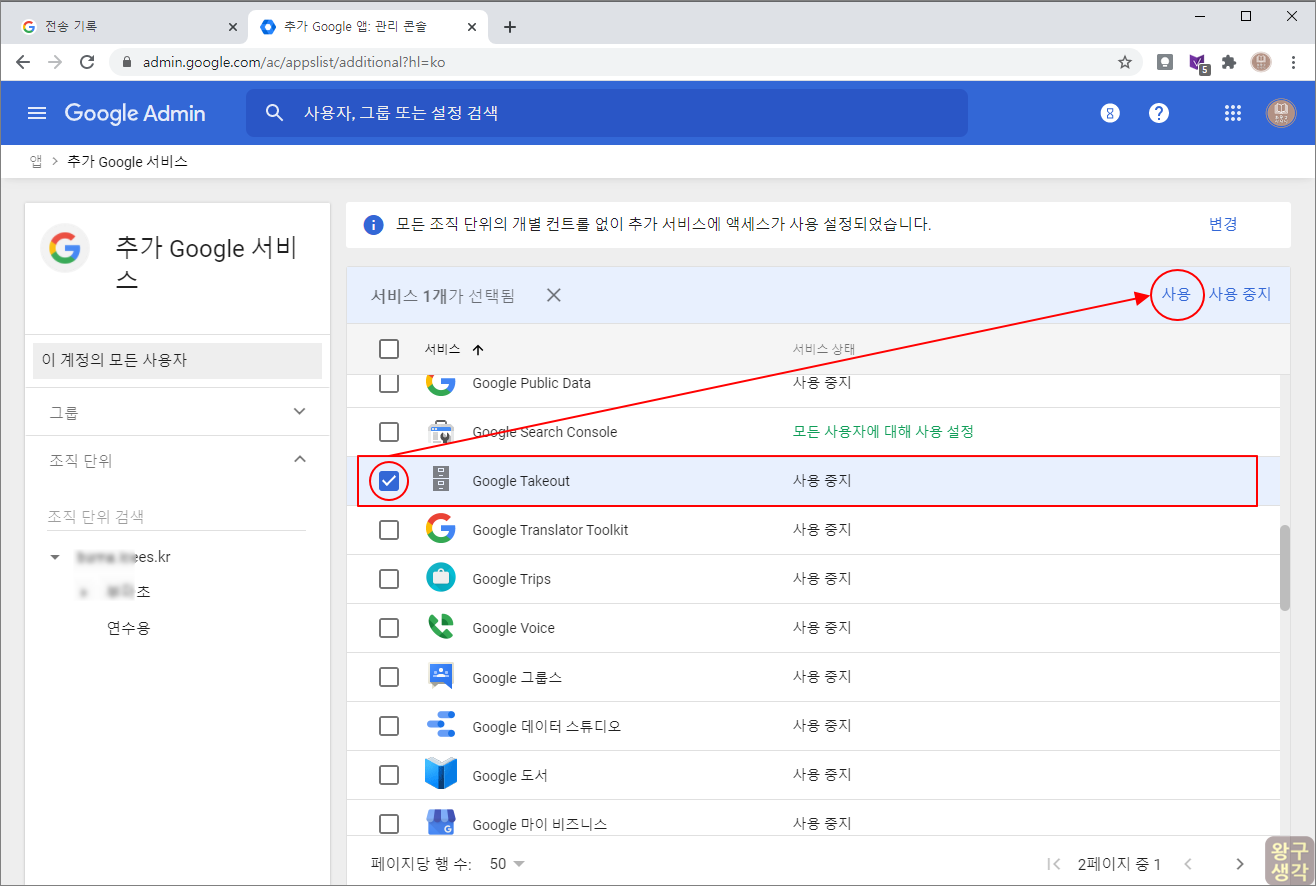Select the 연수용 organizational unit
1316x886 pixels.
(129, 628)
